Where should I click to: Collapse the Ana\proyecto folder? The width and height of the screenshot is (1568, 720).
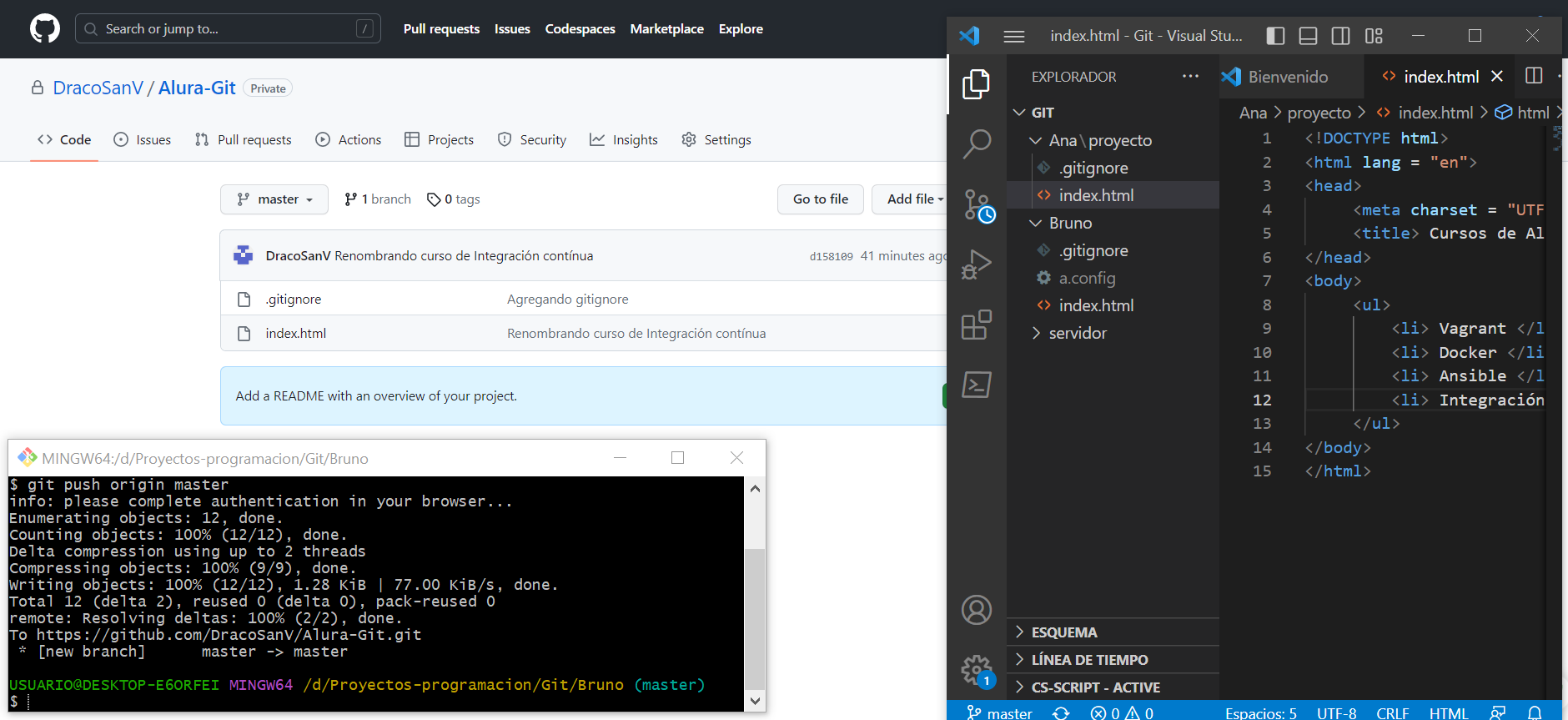[1113, 140]
